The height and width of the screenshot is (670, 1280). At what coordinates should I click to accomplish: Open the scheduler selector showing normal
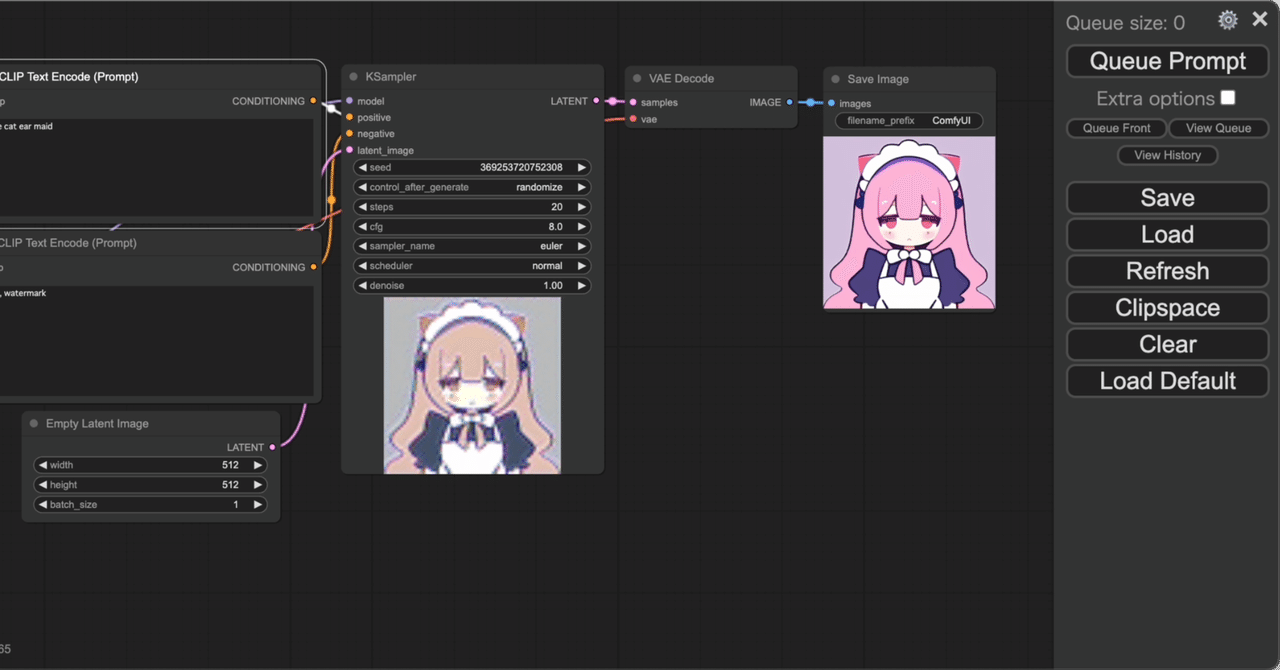pos(472,265)
